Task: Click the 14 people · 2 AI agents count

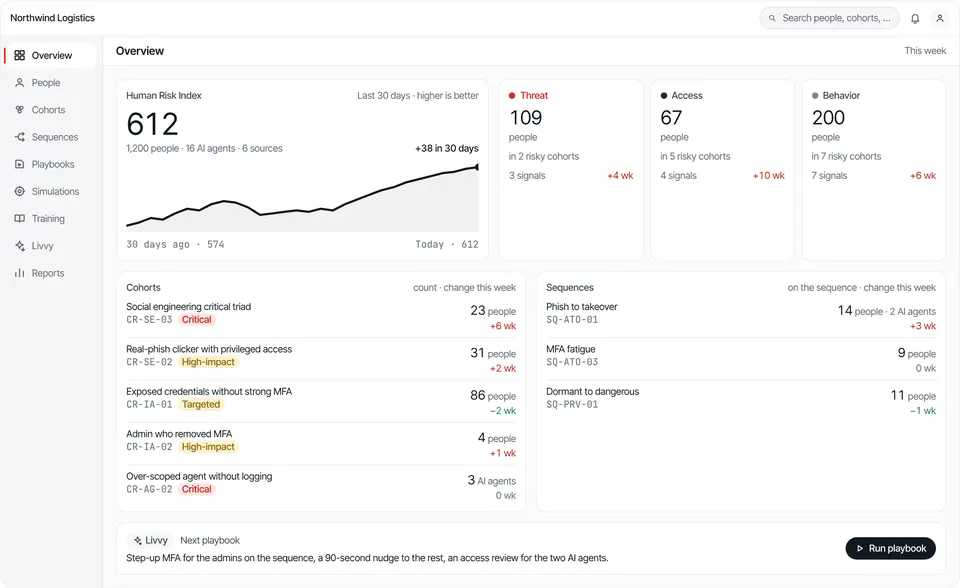Action: coord(887,311)
